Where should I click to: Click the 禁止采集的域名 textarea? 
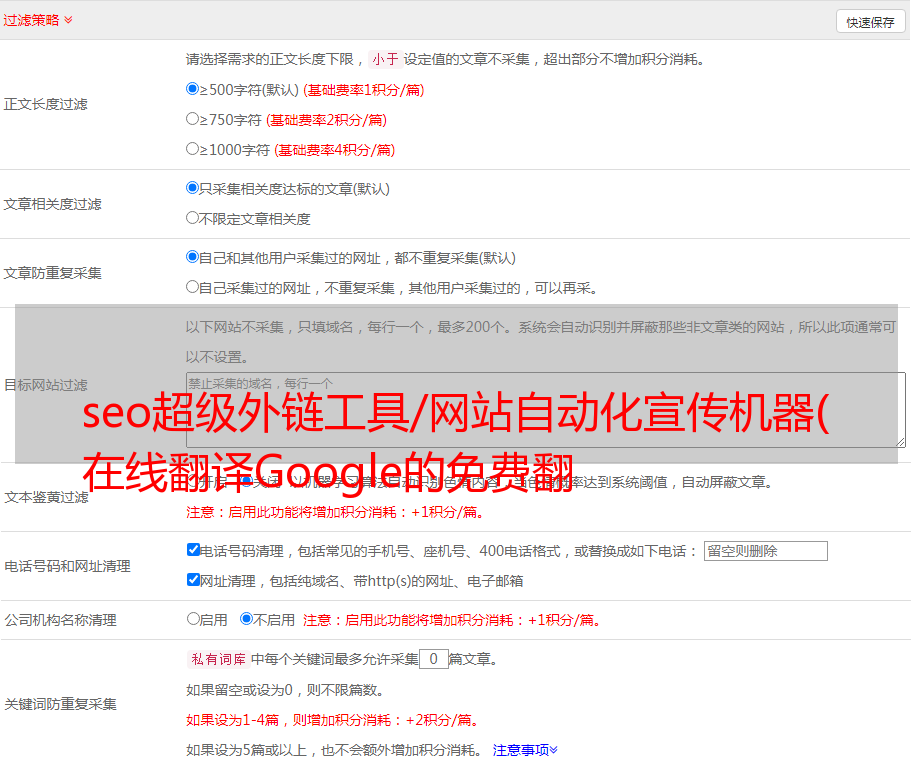click(546, 410)
